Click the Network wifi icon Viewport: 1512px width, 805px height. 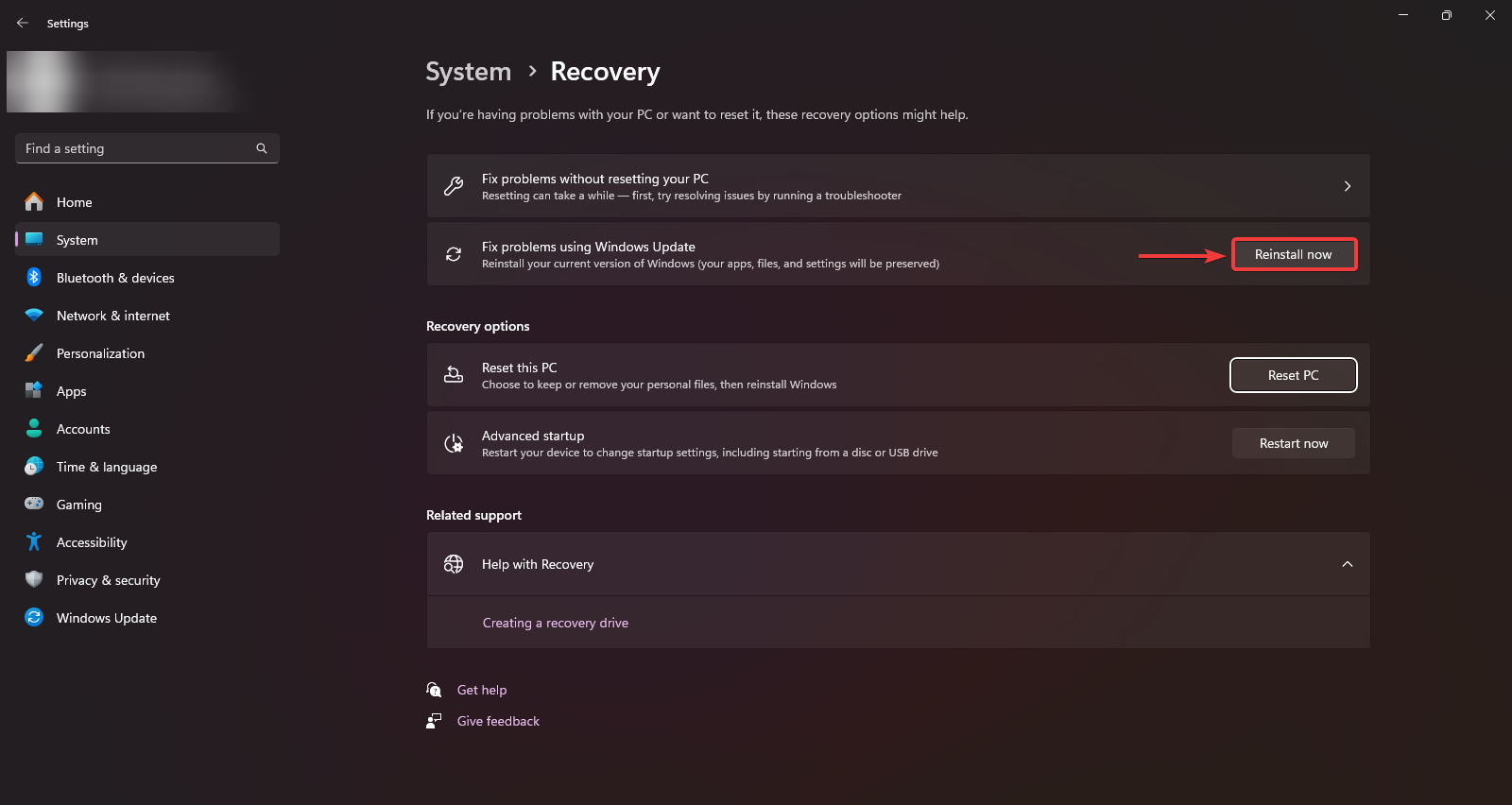coord(34,315)
